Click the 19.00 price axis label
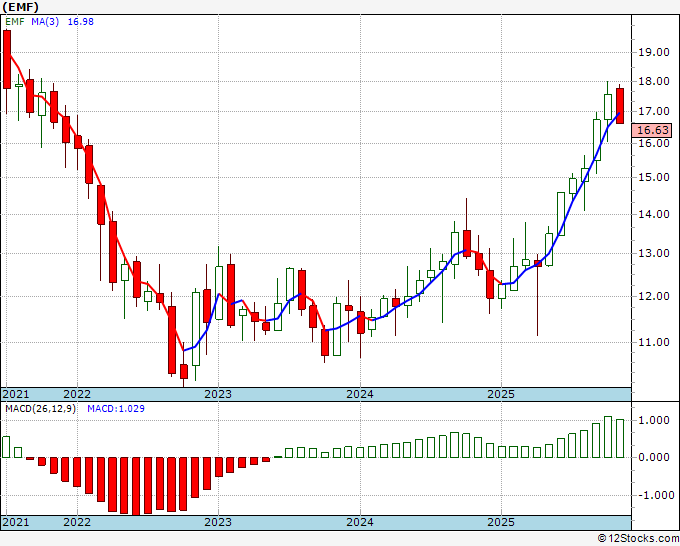This screenshot has height=546, width=680. (x=654, y=52)
